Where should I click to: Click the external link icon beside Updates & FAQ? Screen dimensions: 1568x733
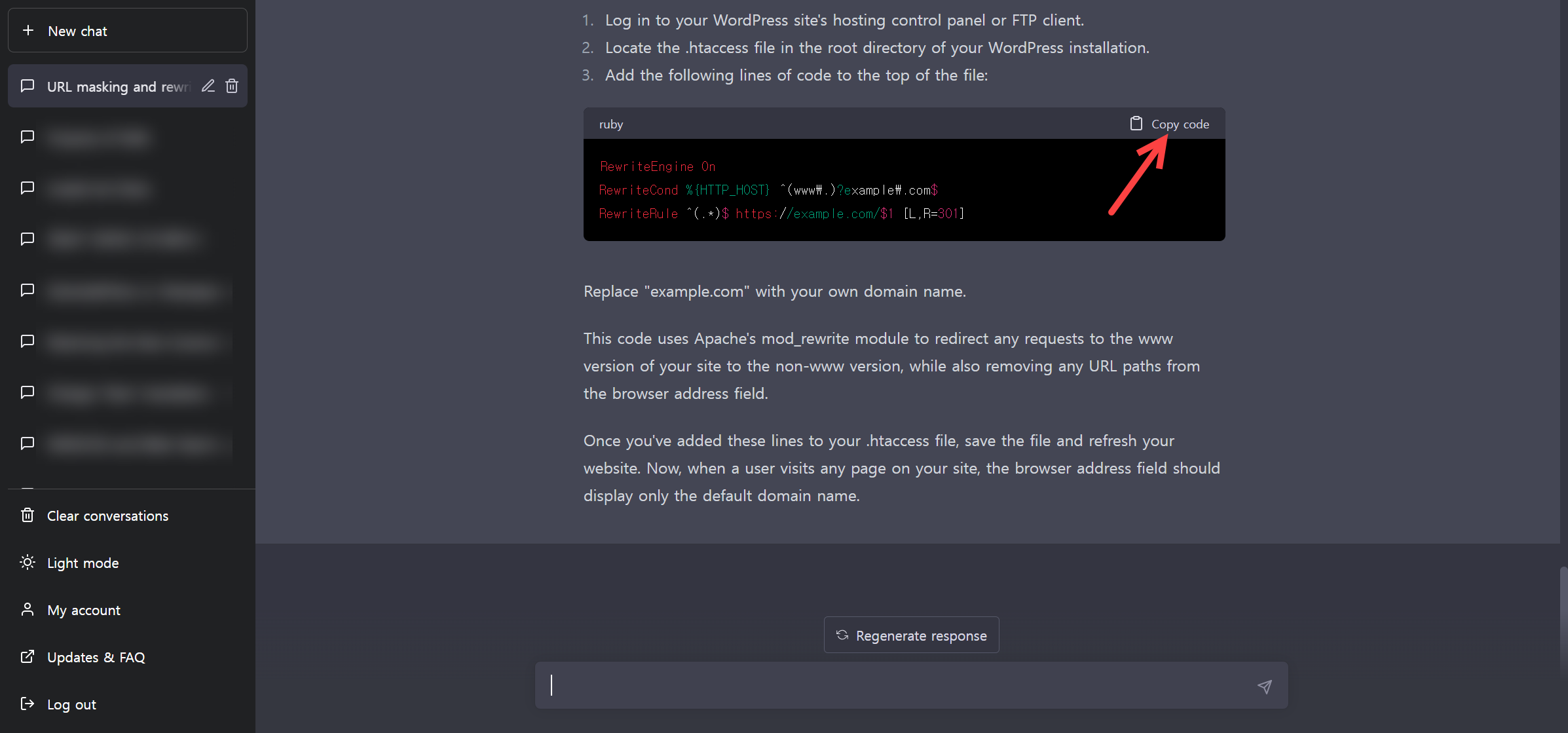click(x=28, y=656)
